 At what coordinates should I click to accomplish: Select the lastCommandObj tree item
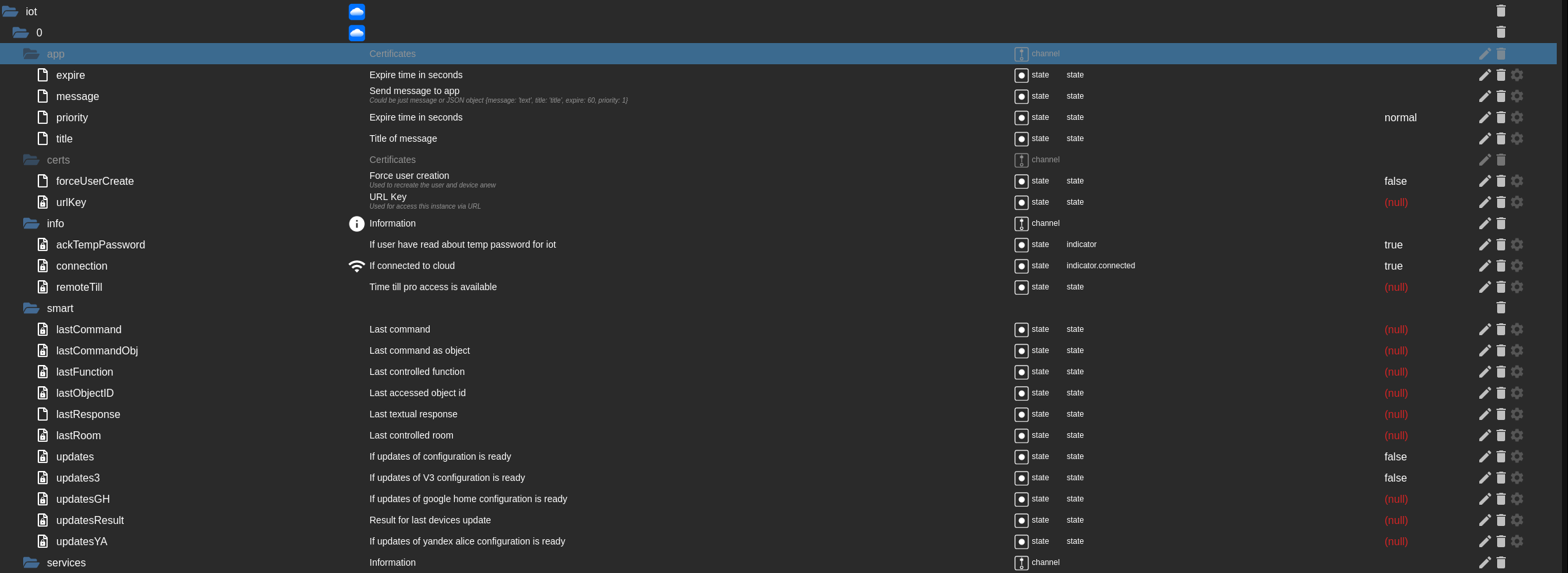pyautogui.click(x=97, y=350)
